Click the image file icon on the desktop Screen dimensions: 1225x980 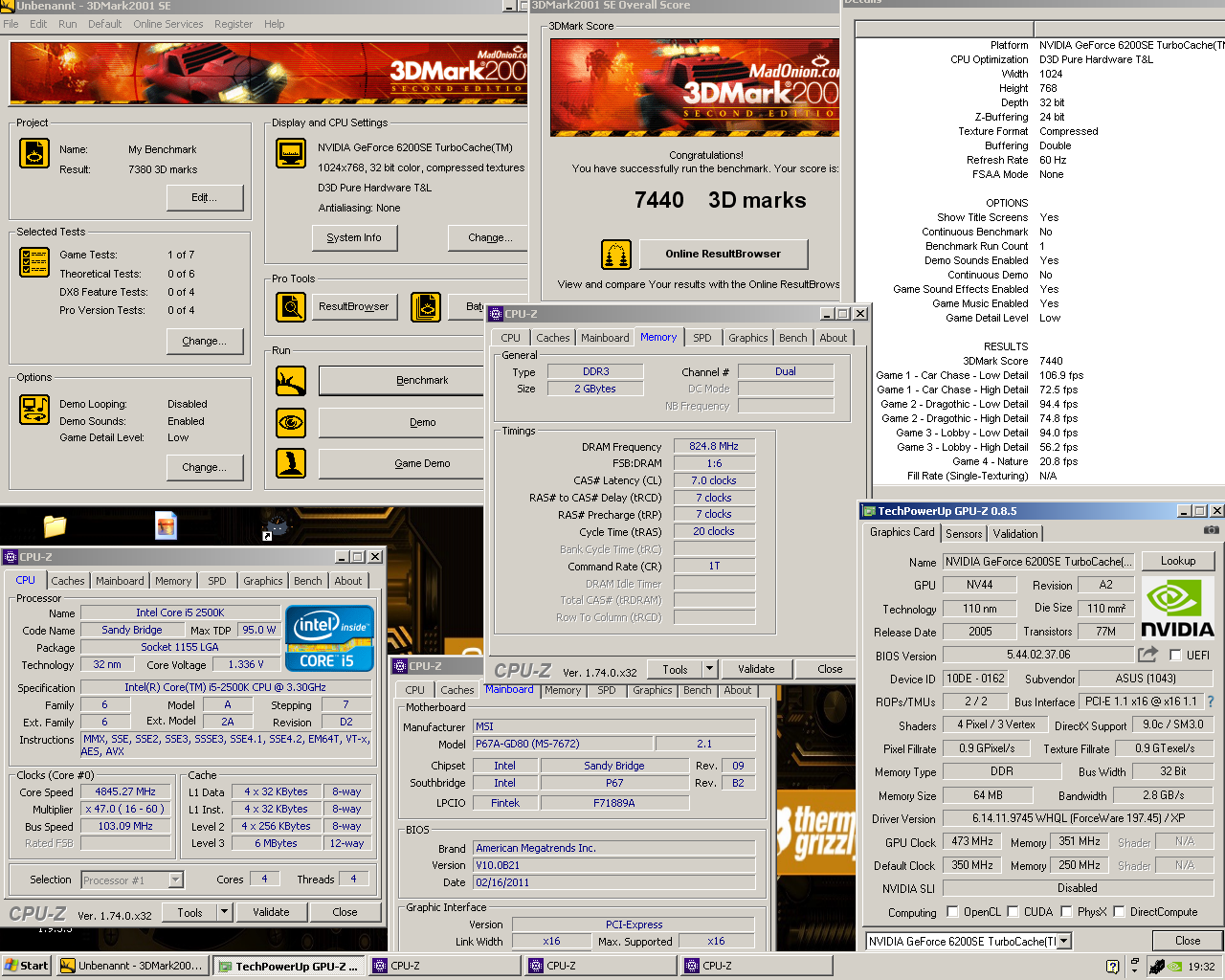coord(166,525)
